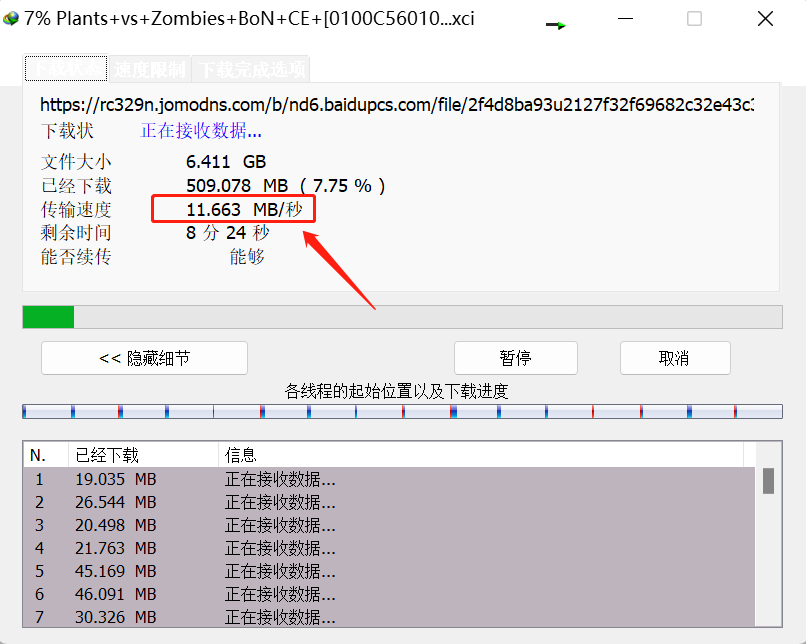Click the 能否续传 label
This screenshot has height=644, width=806.
click(x=76, y=256)
